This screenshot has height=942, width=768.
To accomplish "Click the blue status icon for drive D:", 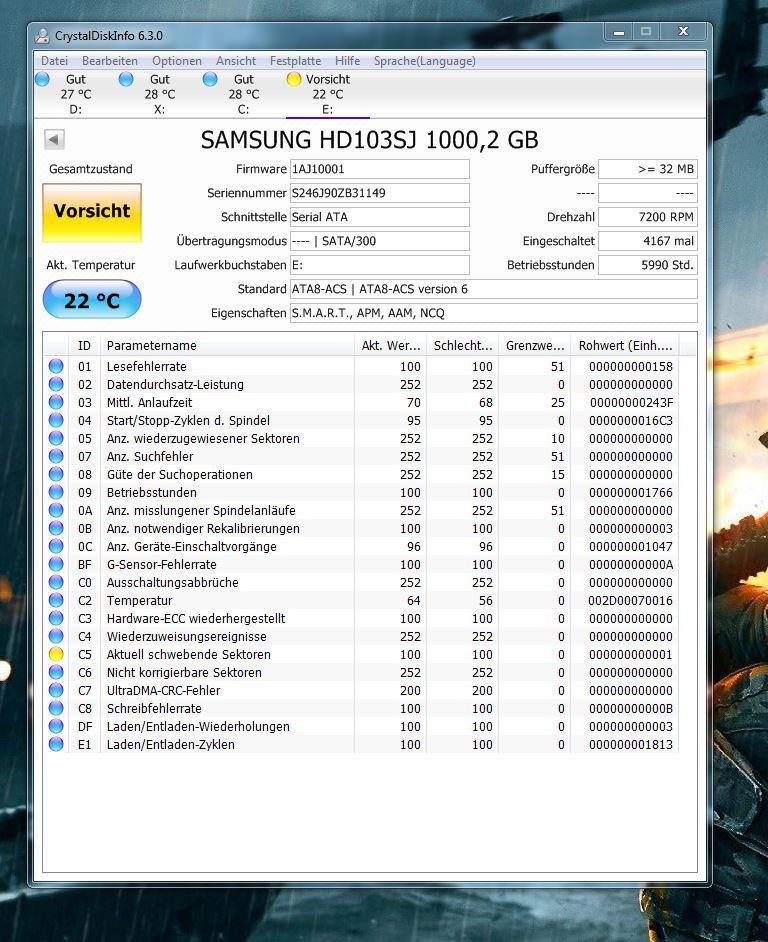I will coord(43,79).
